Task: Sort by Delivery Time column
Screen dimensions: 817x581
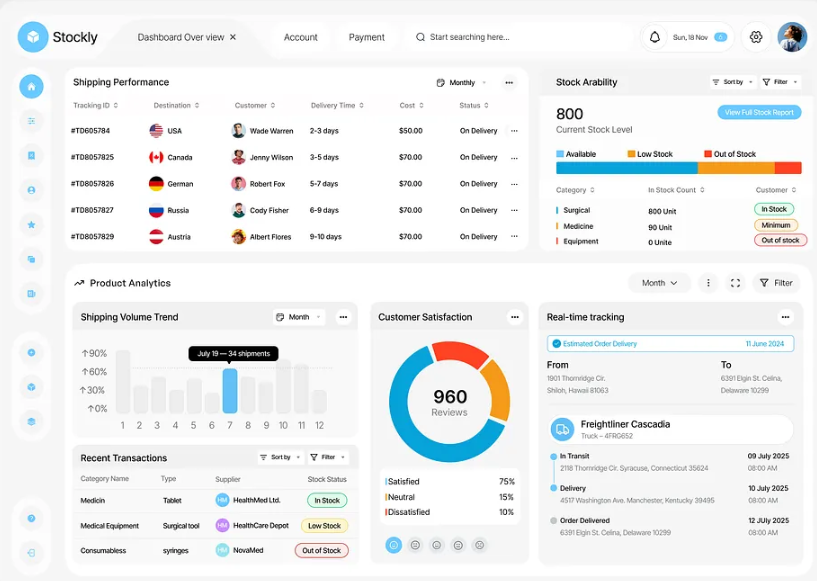Action: coord(337,105)
